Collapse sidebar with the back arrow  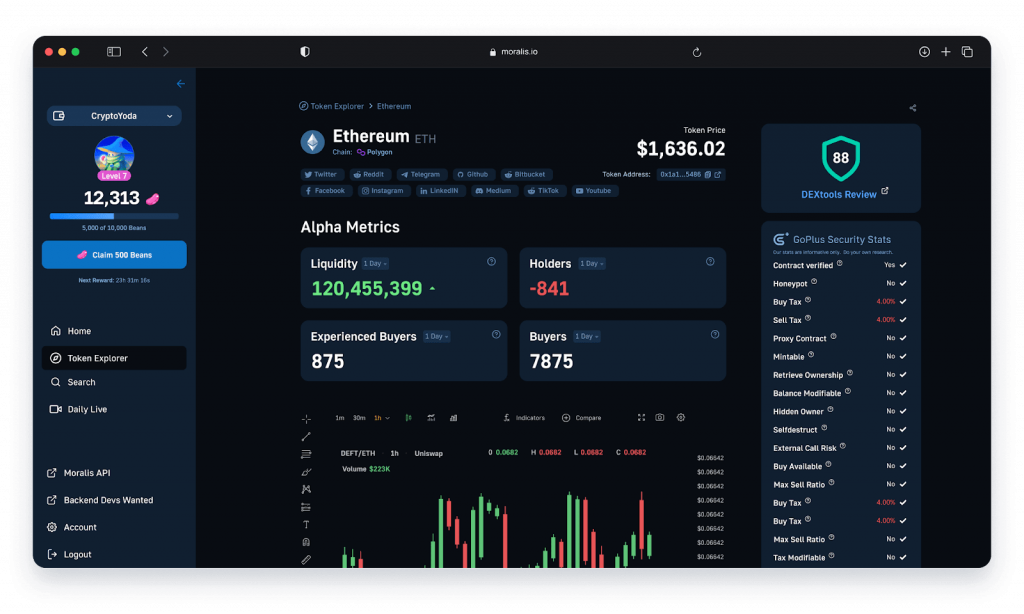point(180,84)
